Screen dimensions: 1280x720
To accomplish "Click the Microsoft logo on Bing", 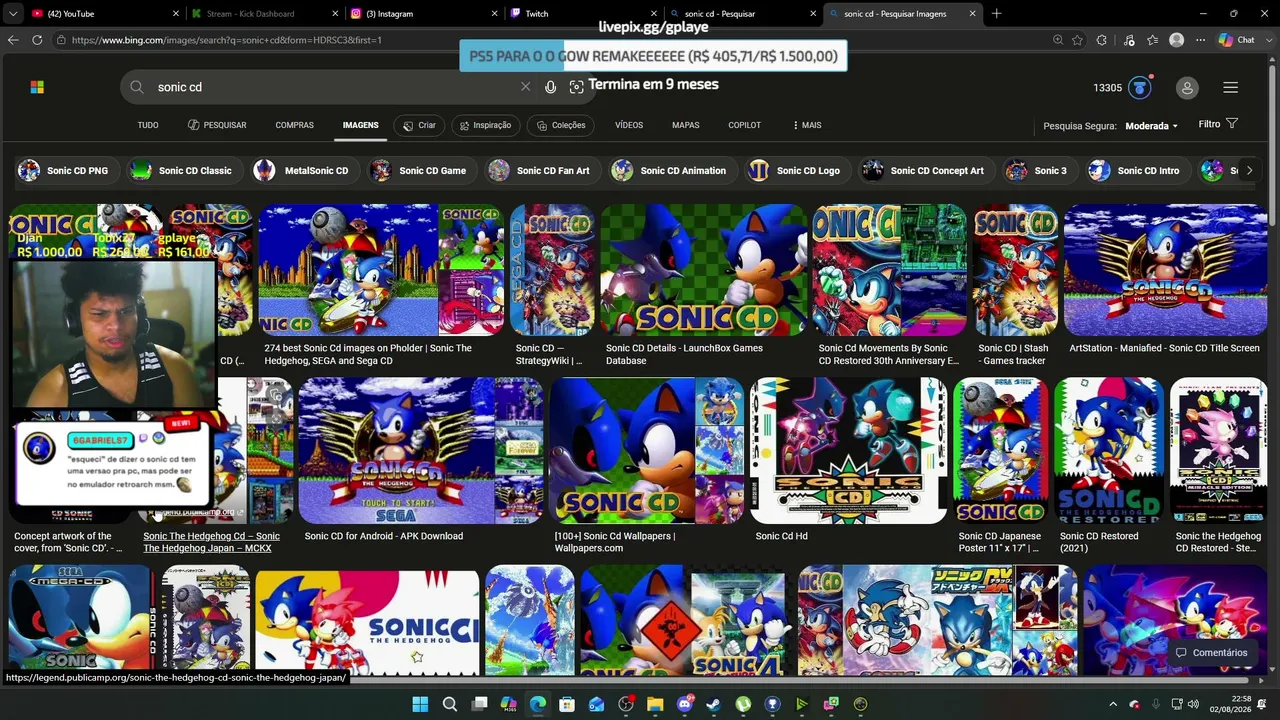I will coord(37,87).
